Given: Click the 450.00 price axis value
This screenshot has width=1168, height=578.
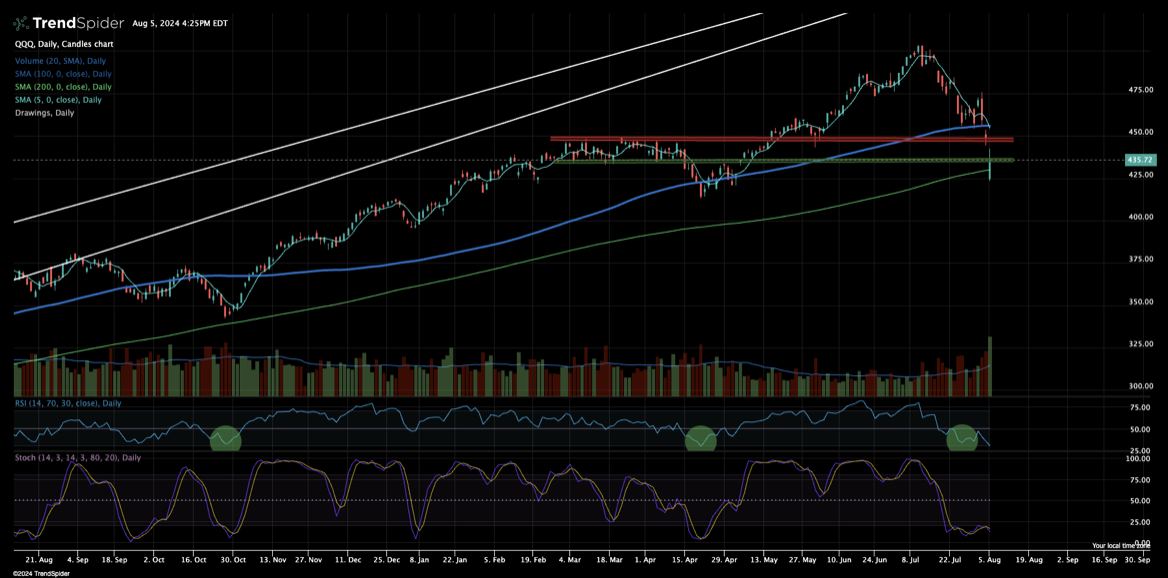Looking at the screenshot, I should point(1143,131).
